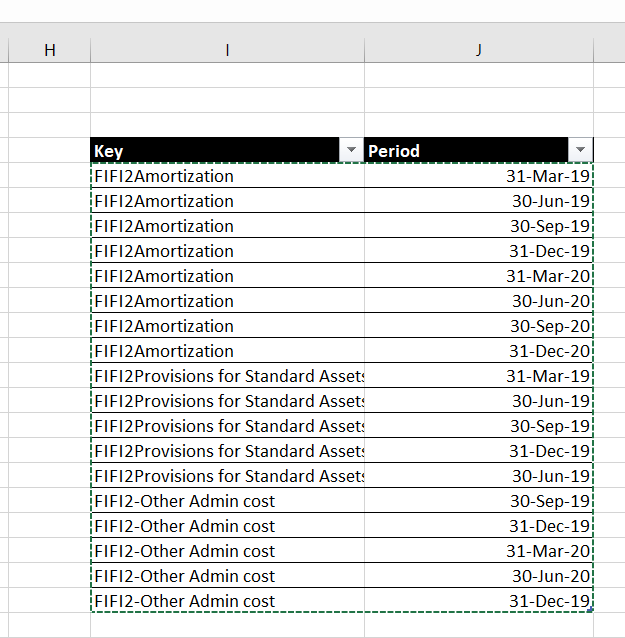Viewport: 625px width, 638px height.
Task: Select FIFI2Amortization cell in the 30-Sep-19 row
Action: [x=227, y=226]
